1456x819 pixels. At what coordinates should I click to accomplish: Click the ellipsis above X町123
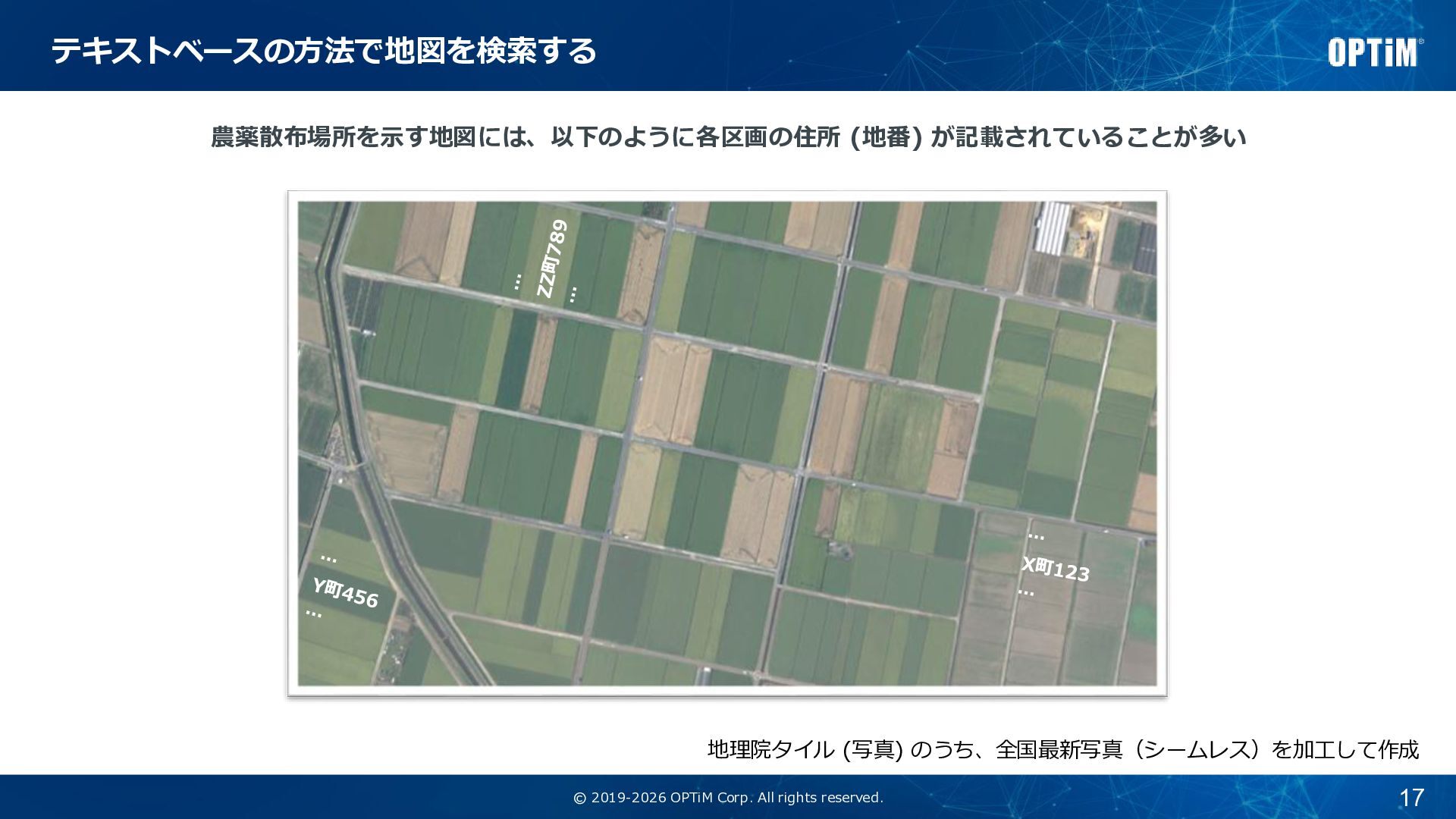point(1036,536)
